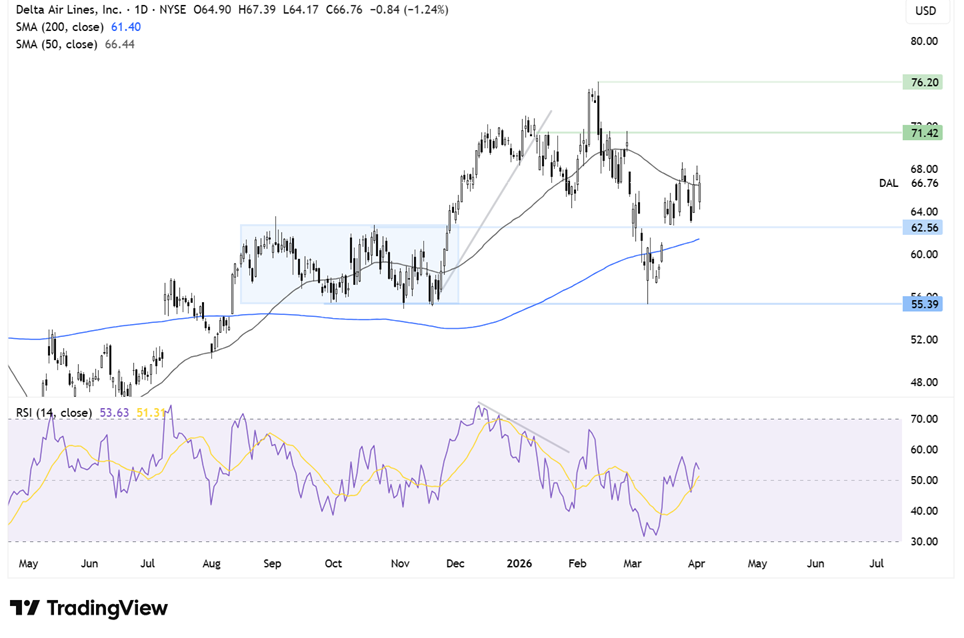Click the RSI 50.00 axis label
This screenshot has height=638, width=964.
coord(925,480)
